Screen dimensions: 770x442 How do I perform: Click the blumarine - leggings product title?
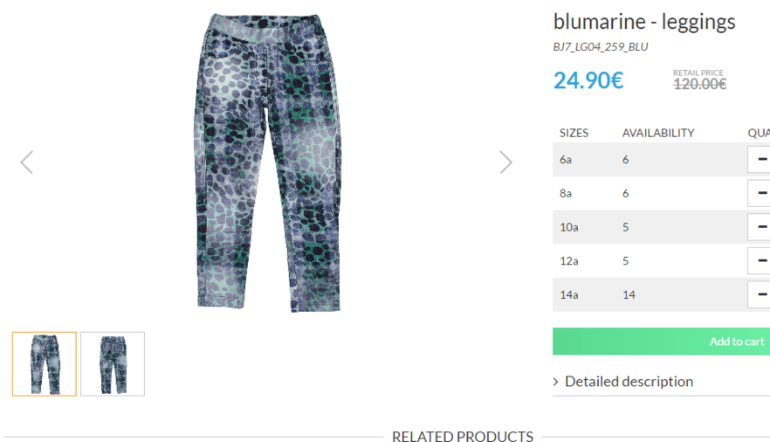click(x=644, y=22)
